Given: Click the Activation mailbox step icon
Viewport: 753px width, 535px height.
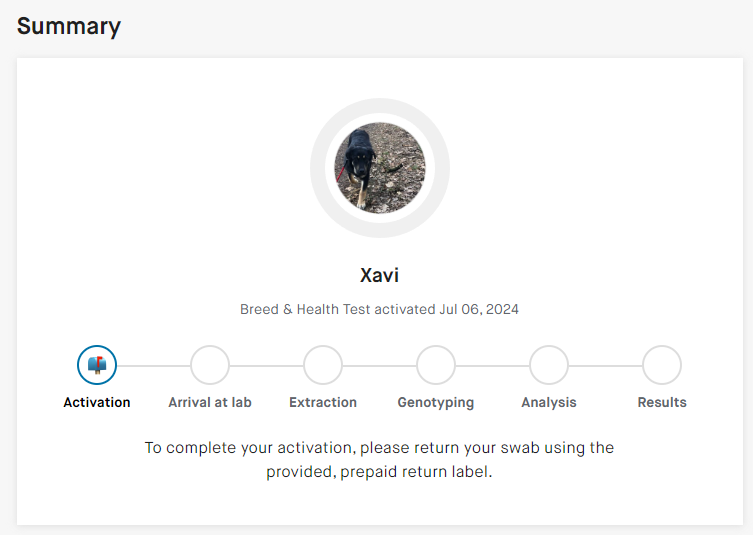Looking at the screenshot, I should [x=97, y=365].
